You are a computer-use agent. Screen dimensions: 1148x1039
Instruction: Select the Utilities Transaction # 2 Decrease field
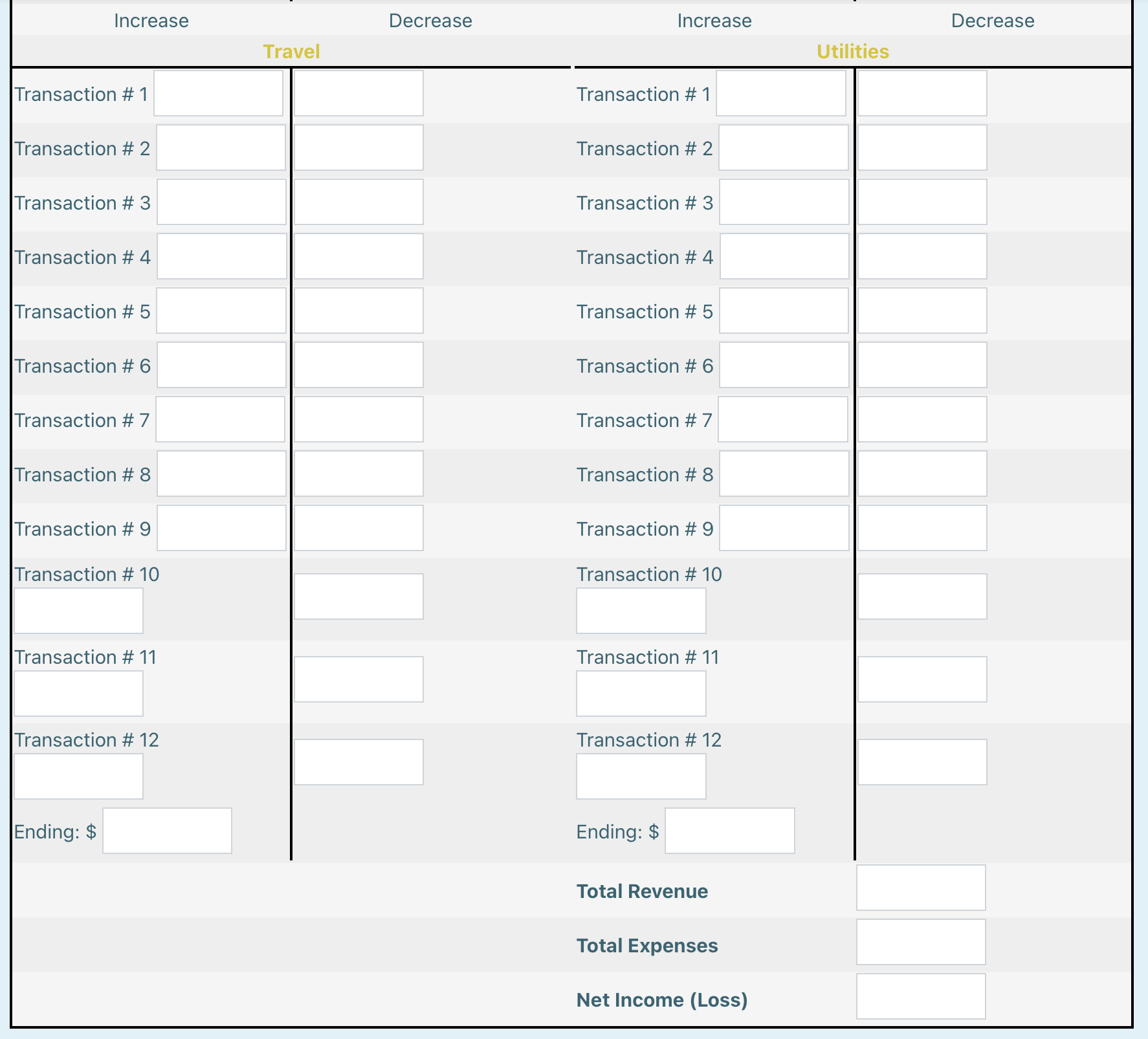(921, 148)
